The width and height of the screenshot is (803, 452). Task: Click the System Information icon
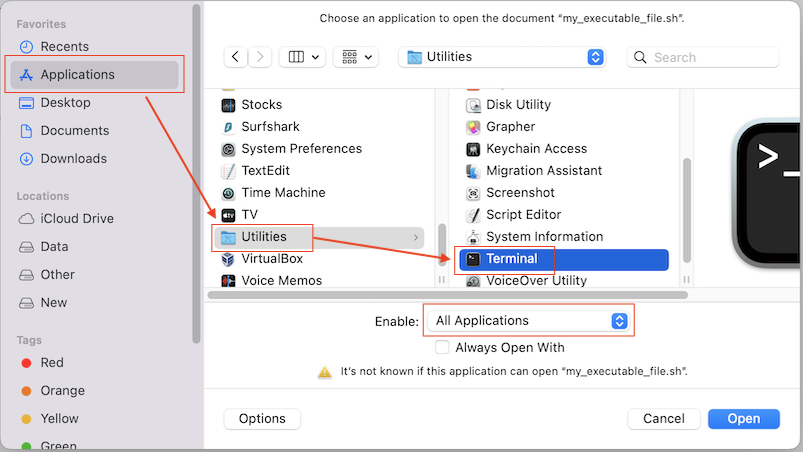click(x=473, y=237)
